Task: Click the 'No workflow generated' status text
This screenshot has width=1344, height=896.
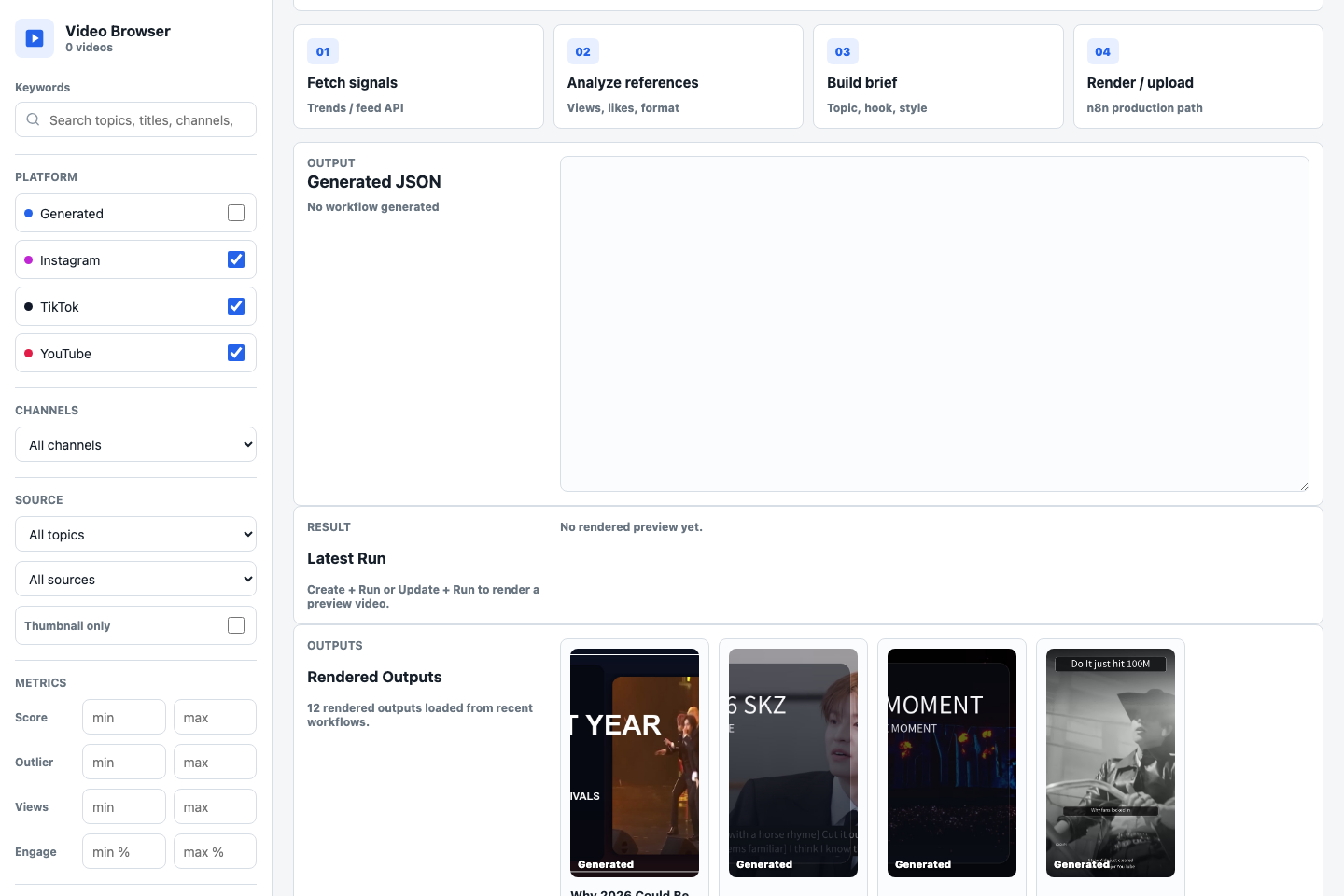Action: (x=373, y=207)
